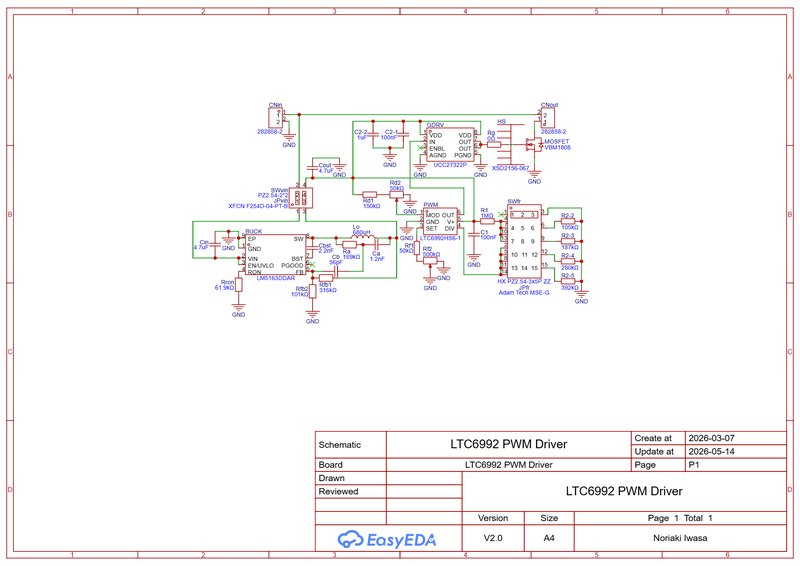Click the Rd1 150kΩ resistor
The width and height of the screenshot is (800, 566).
369,194
